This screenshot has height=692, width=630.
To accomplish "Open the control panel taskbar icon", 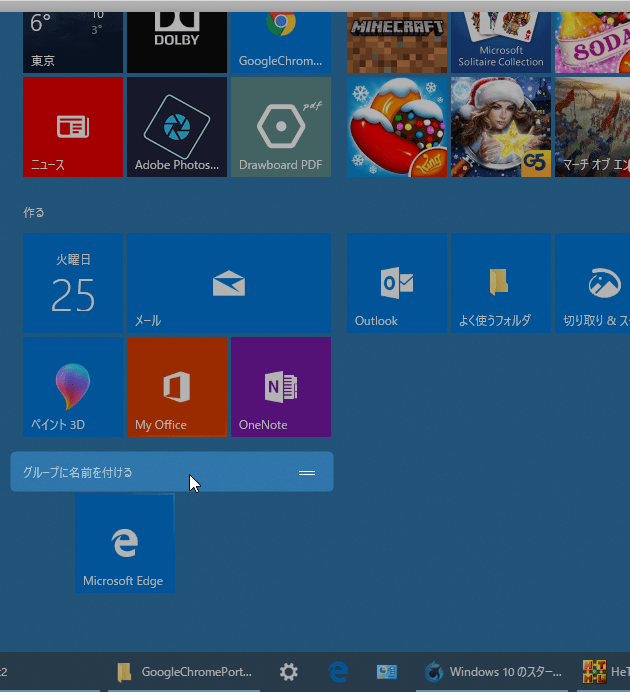I will click(387, 672).
